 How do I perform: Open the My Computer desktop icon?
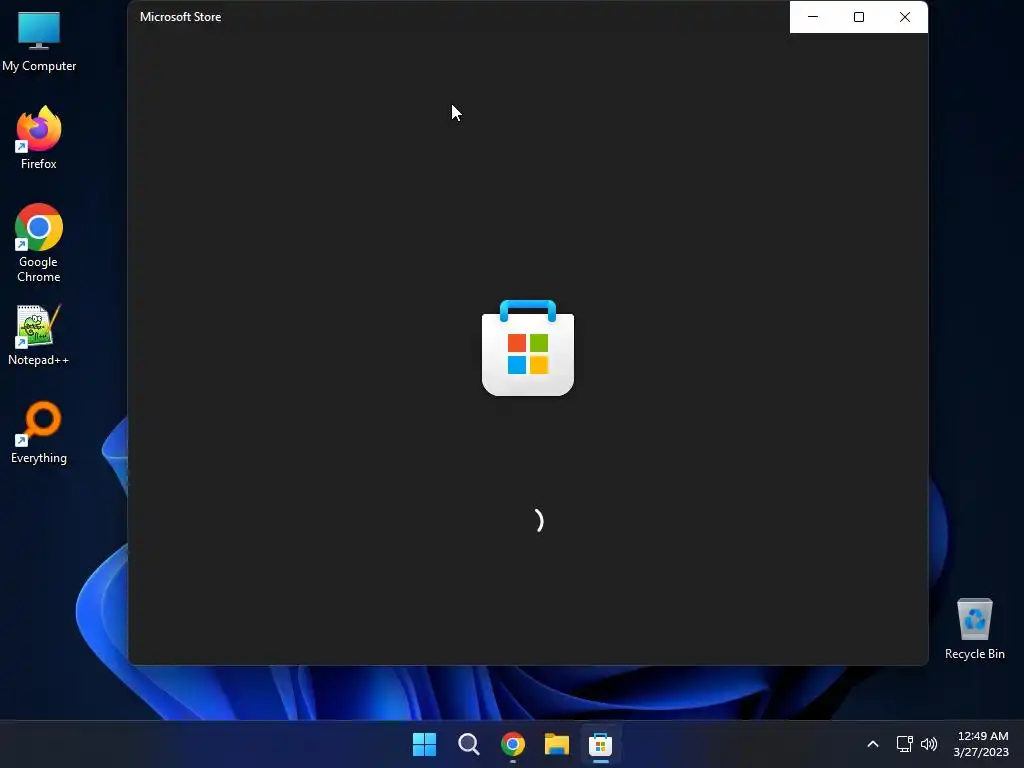(x=39, y=41)
